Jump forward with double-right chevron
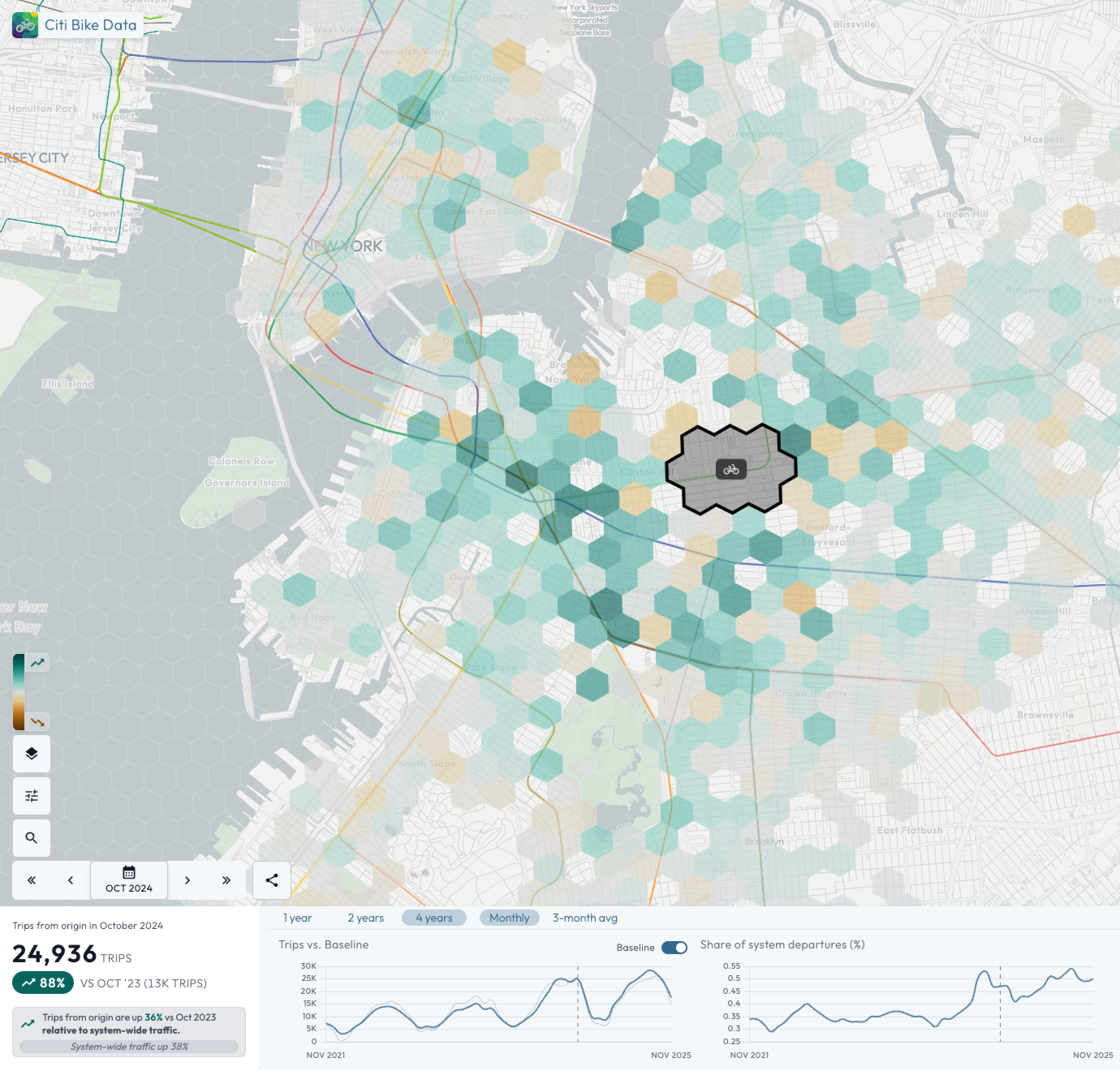 coord(226,880)
